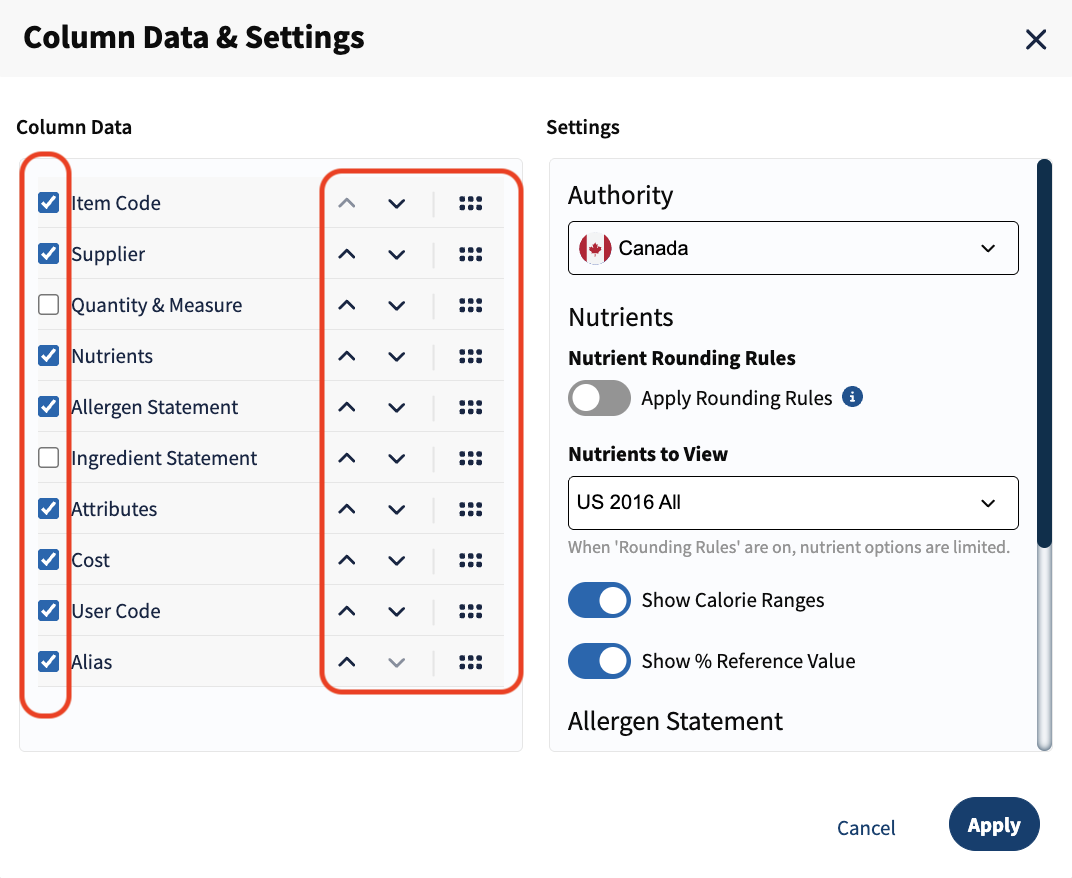
Task: Check the Quantity & Measure checkbox
Action: 49,304
